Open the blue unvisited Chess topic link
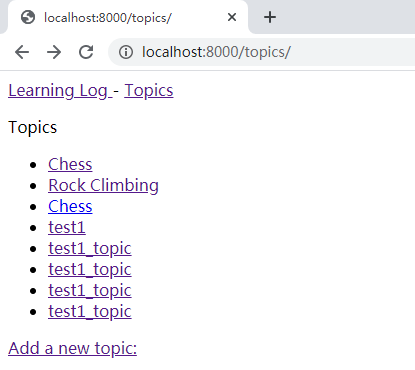Screen dimensions: 415x370 point(70,206)
